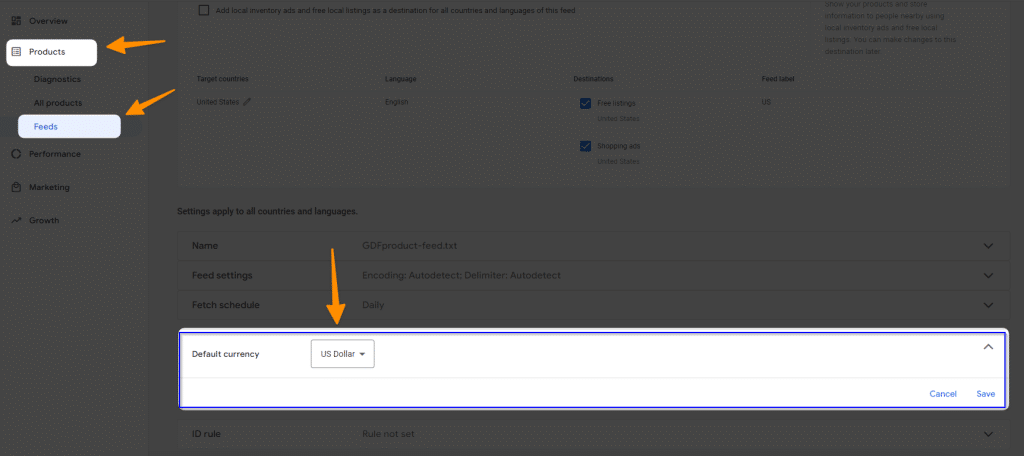1024x456 pixels.
Task: Uncheck the Shopping ads checkbox
Action: pos(585,146)
